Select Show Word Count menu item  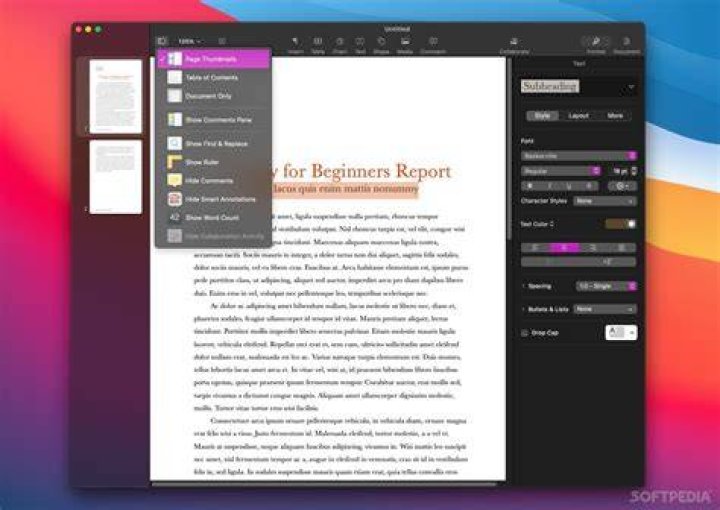pyautogui.click(x=214, y=218)
